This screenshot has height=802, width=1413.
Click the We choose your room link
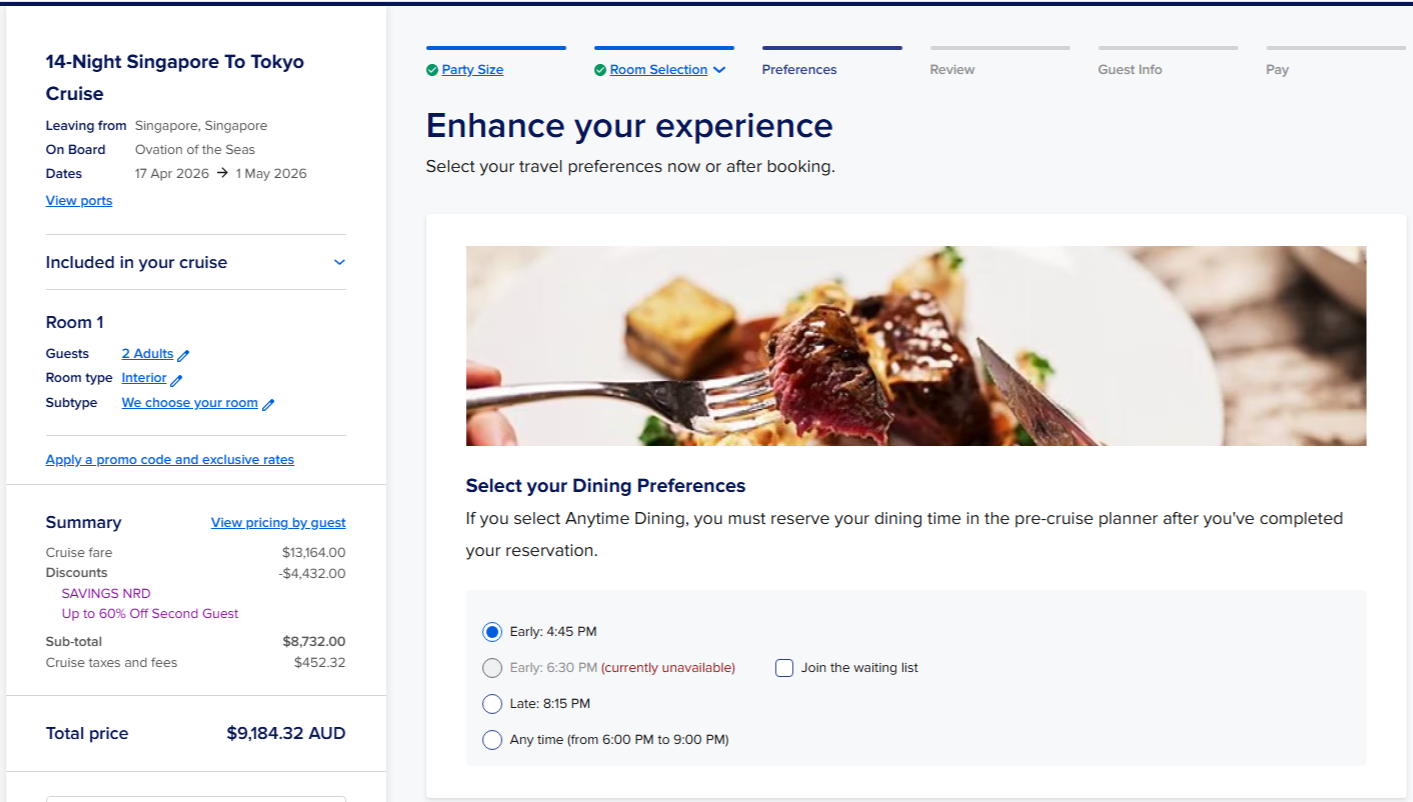(x=189, y=403)
